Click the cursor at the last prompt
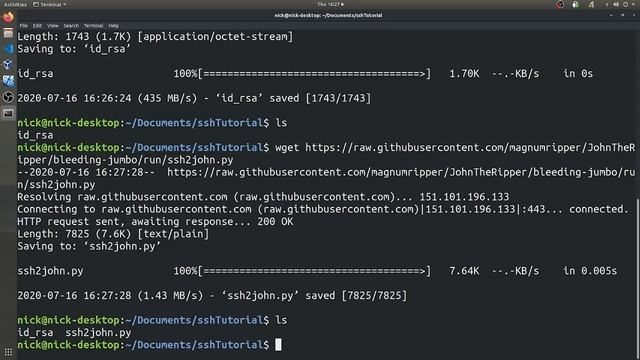 pos(278,345)
